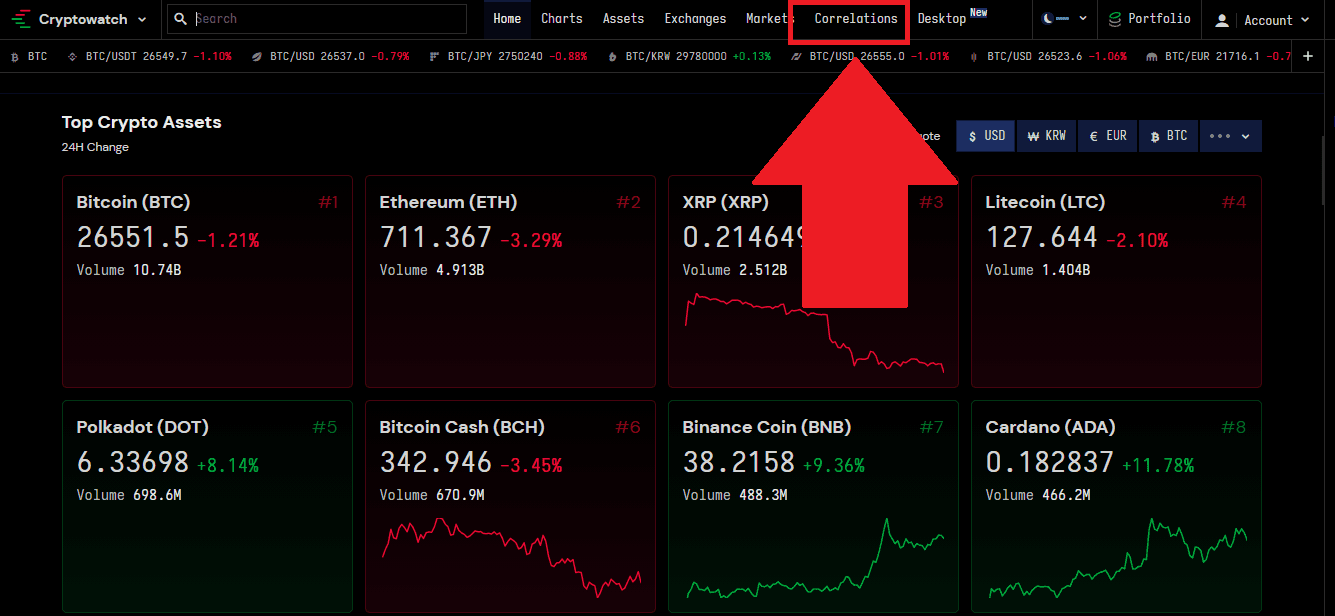Select BTC as quote currency
This screenshot has width=1335, height=616.
(x=1169, y=136)
